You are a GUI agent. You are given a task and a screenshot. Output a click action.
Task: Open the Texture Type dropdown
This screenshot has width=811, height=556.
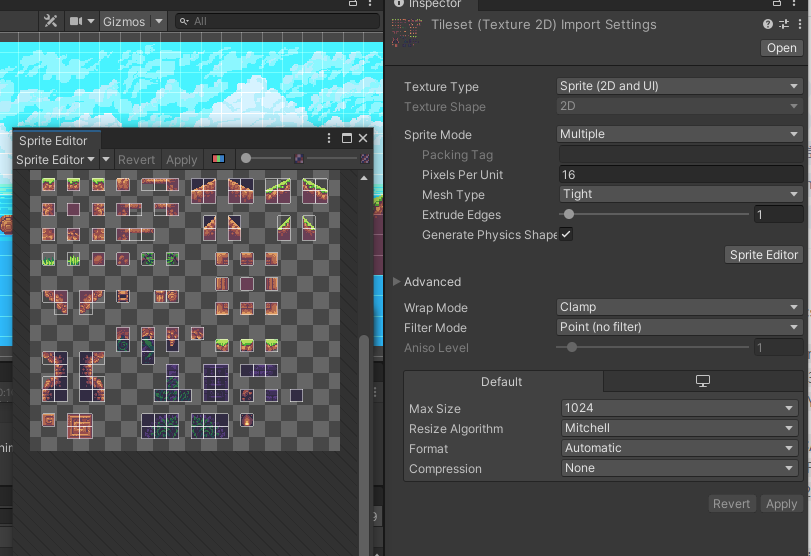(679, 86)
